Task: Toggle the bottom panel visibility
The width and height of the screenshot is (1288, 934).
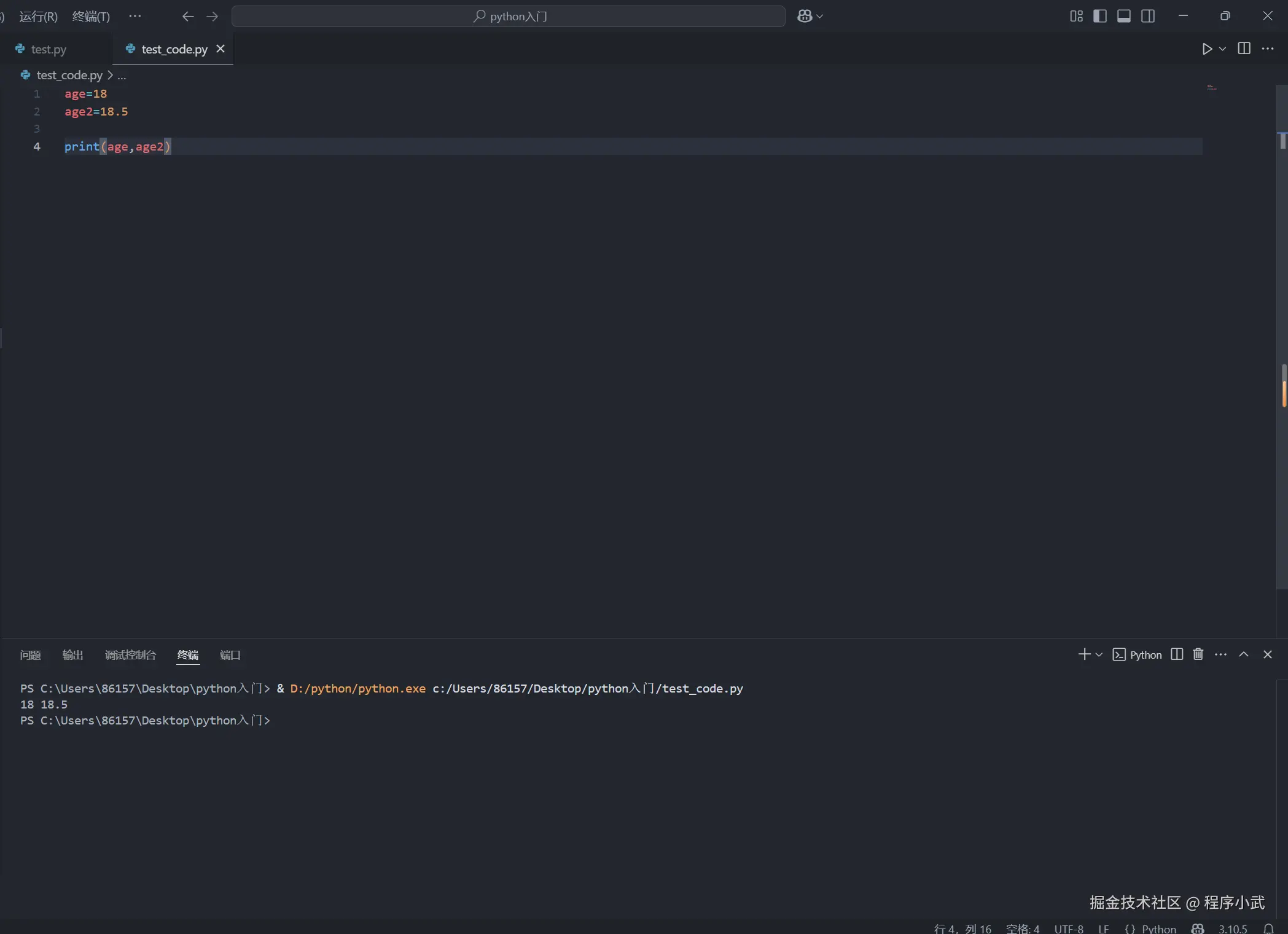Action: [x=1123, y=16]
